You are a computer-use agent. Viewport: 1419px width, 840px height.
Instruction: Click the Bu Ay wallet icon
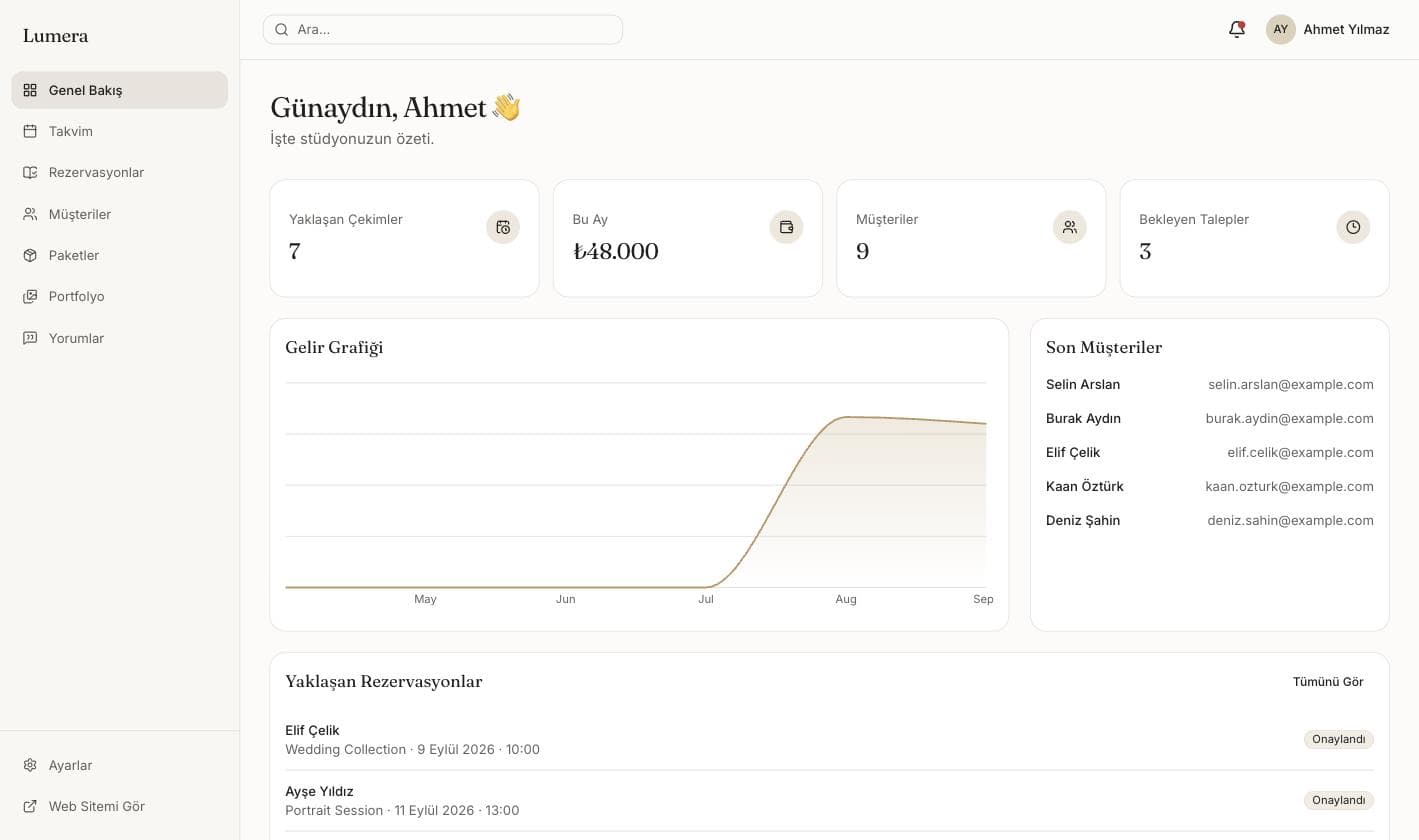pyautogui.click(x=786, y=227)
